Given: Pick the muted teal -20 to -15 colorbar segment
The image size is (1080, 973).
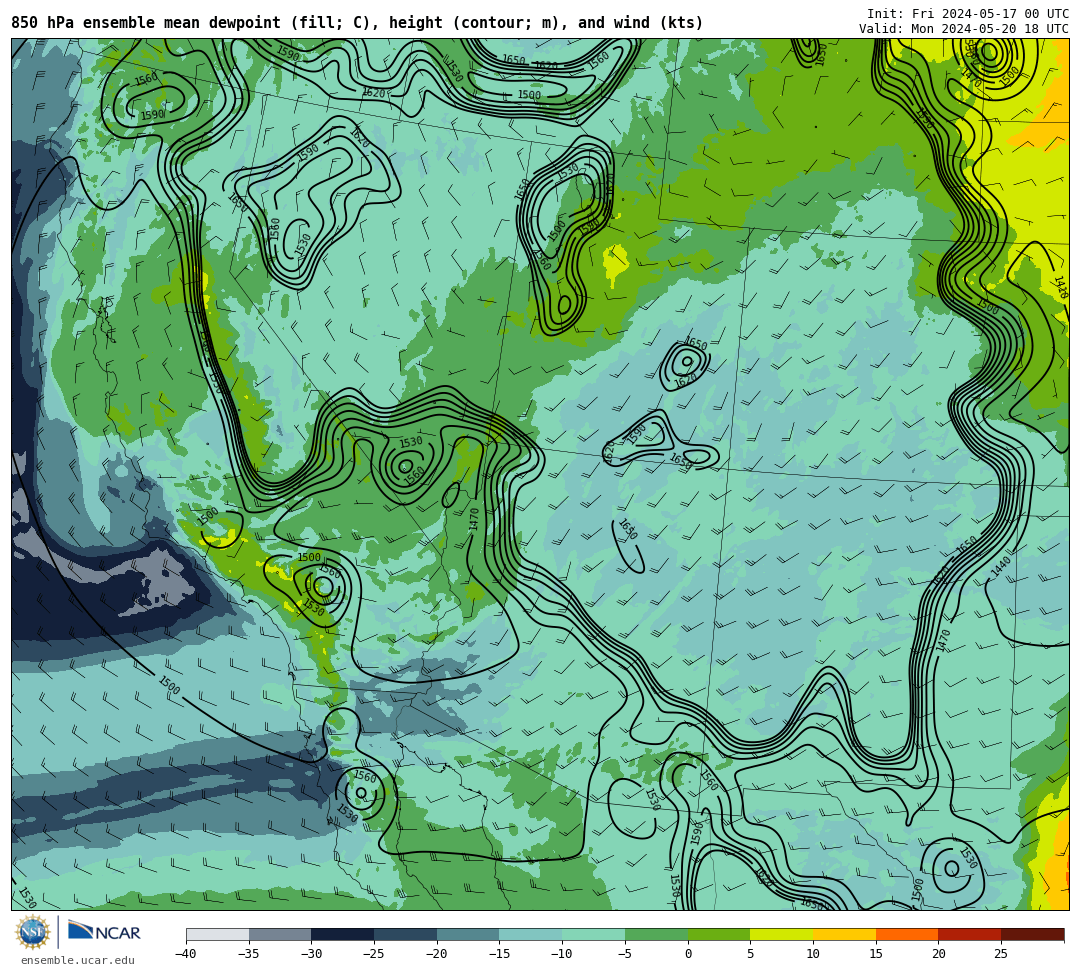Looking at the screenshot, I should coord(468,934).
